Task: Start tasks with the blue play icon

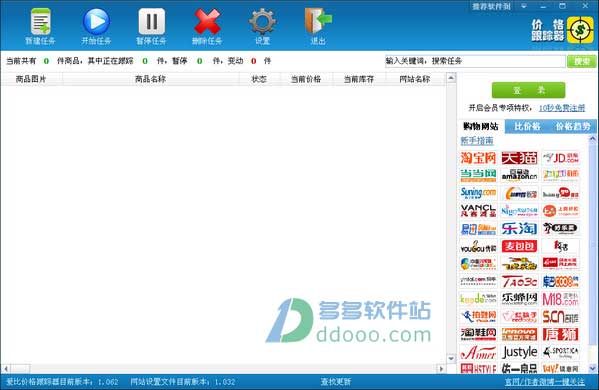Action: click(x=96, y=22)
